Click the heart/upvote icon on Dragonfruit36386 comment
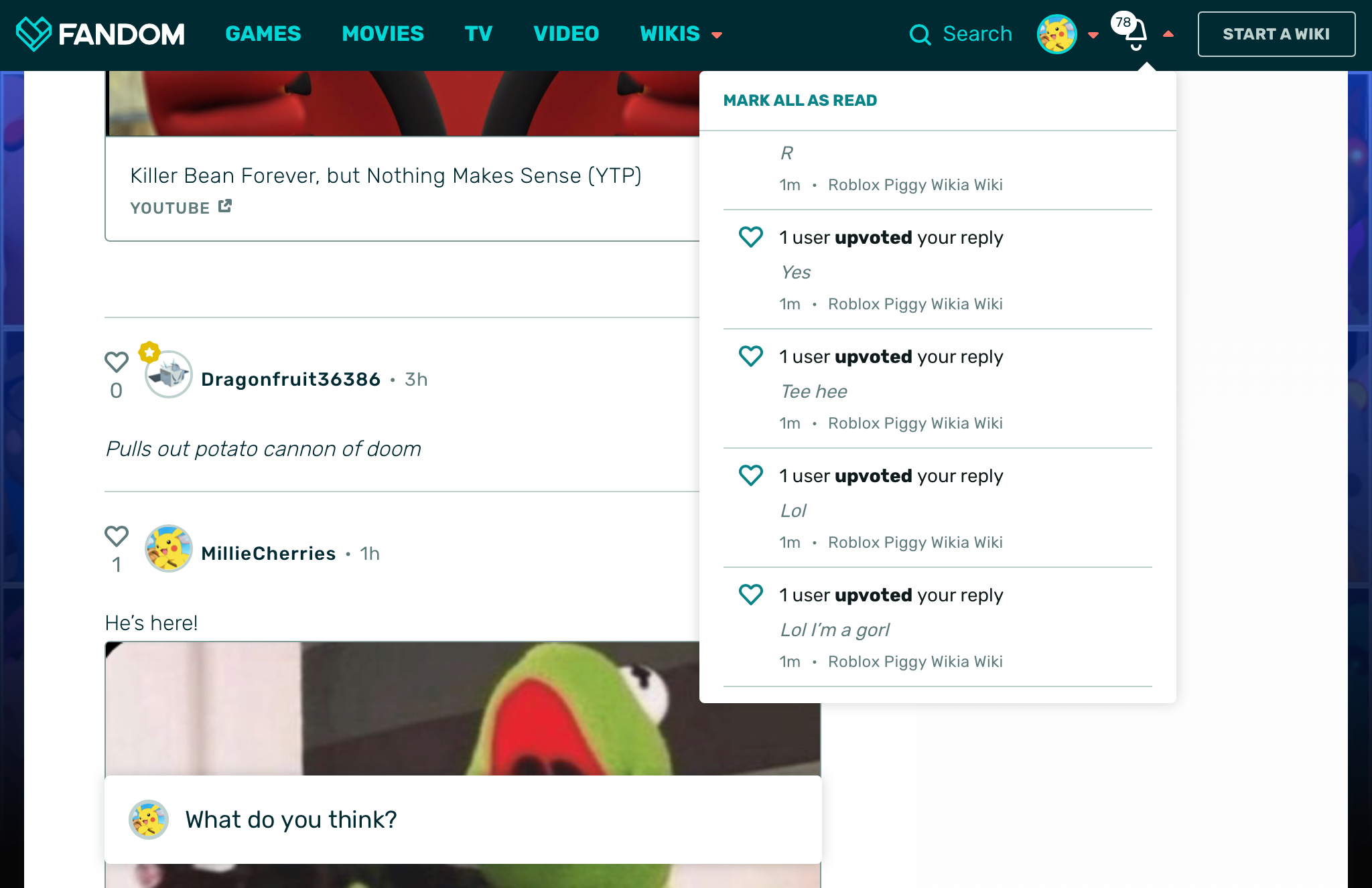The height and width of the screenshot is (888, 1372). 117,362
